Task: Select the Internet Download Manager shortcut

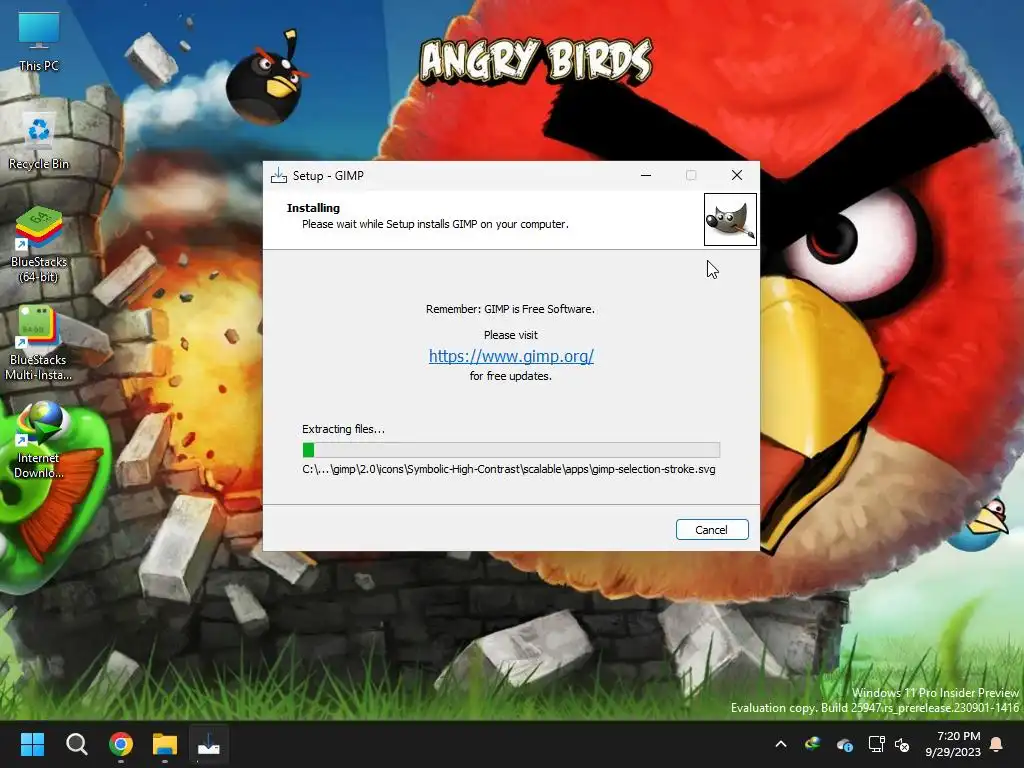Action: 39,440
